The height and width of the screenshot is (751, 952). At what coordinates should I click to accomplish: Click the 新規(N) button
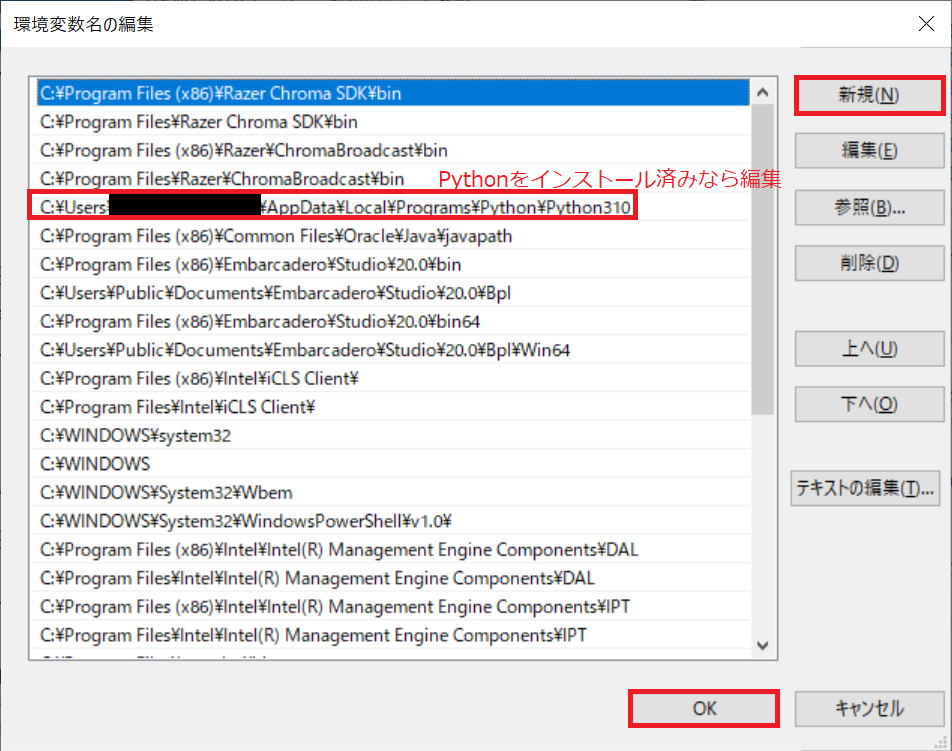pos(869,95)
